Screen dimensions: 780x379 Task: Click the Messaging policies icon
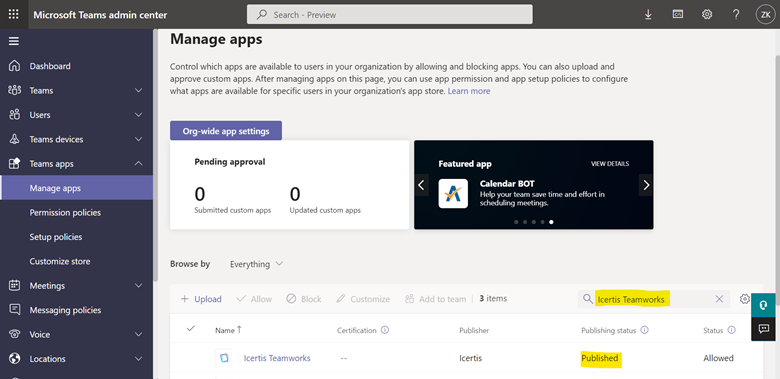(x=15, y=310)
